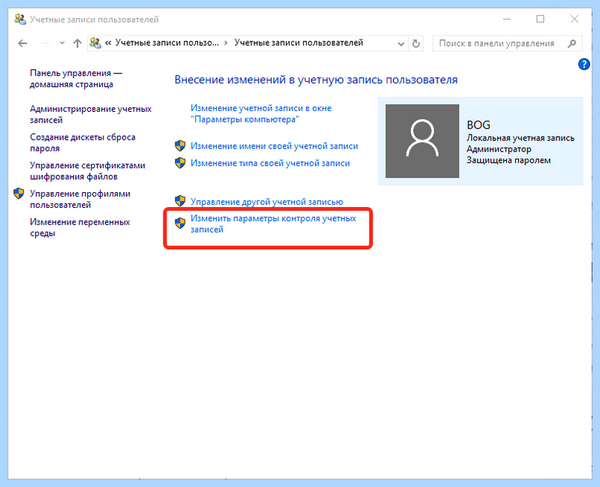600x487 pixels.
Task: Open Изменение переменных среды
Action: [x=80, y=227]
